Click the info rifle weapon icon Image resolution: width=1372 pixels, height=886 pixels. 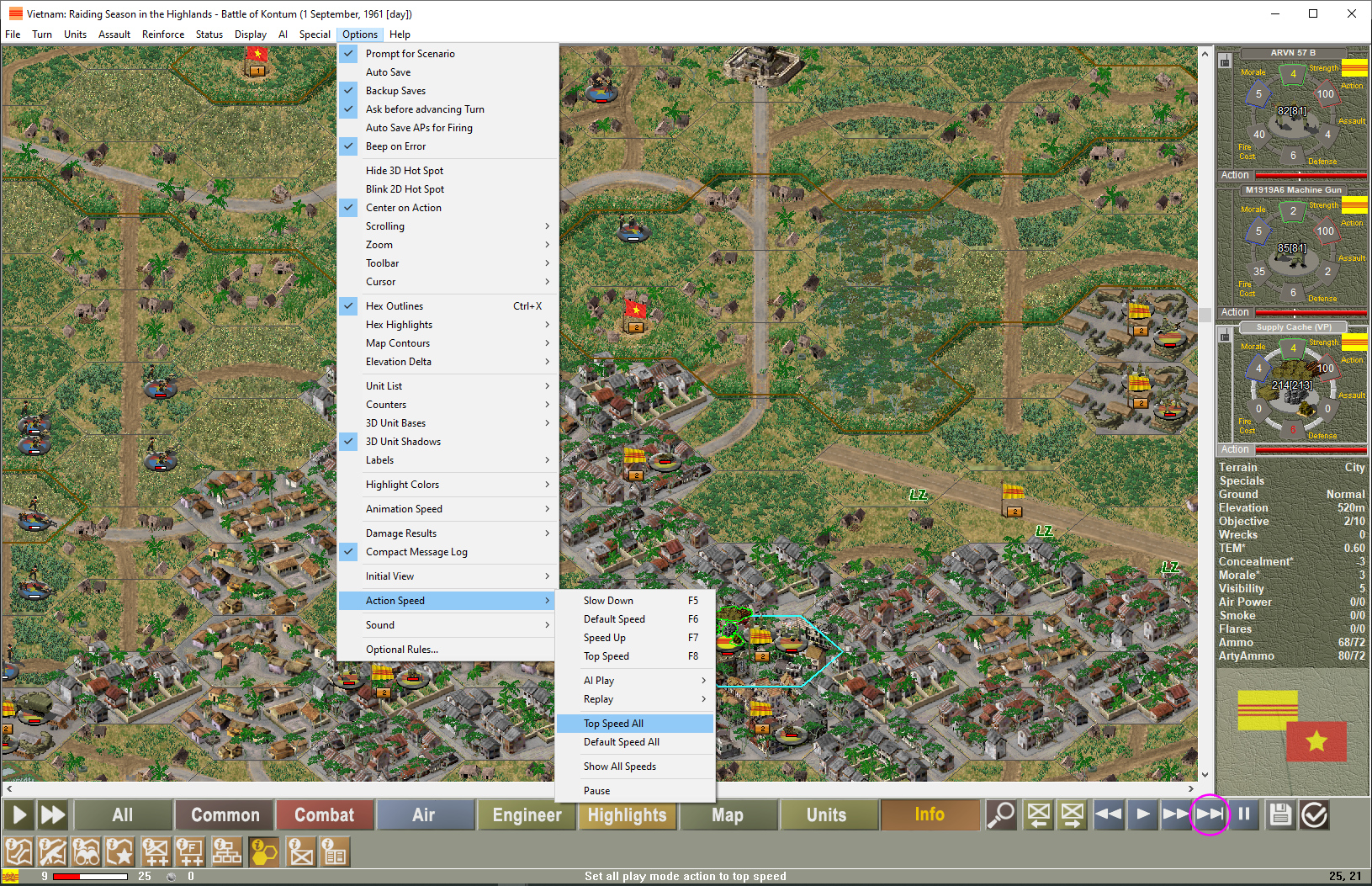click(x=52, y=852)
